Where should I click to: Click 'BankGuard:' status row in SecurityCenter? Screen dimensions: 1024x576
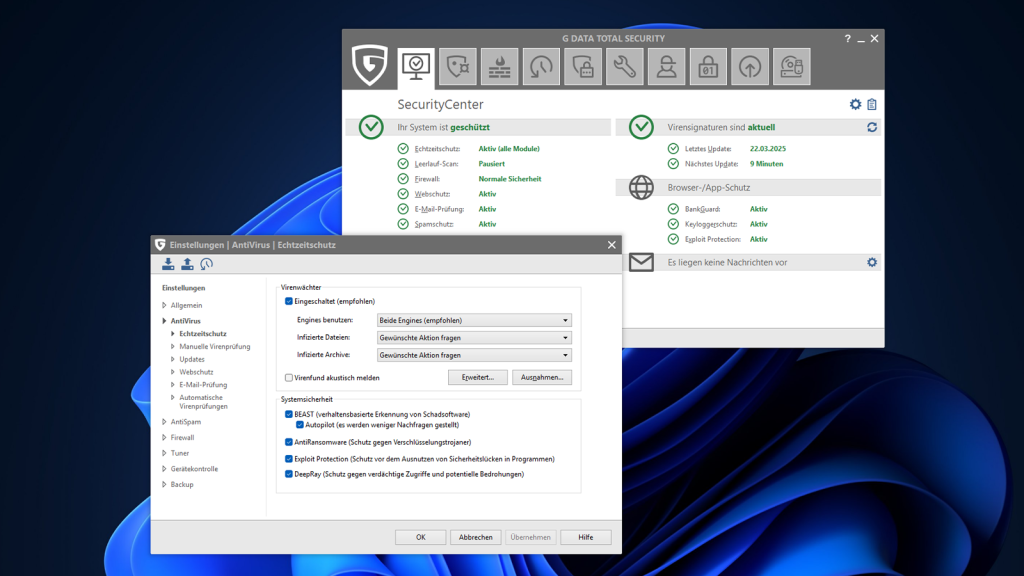(x=718, y=209)
